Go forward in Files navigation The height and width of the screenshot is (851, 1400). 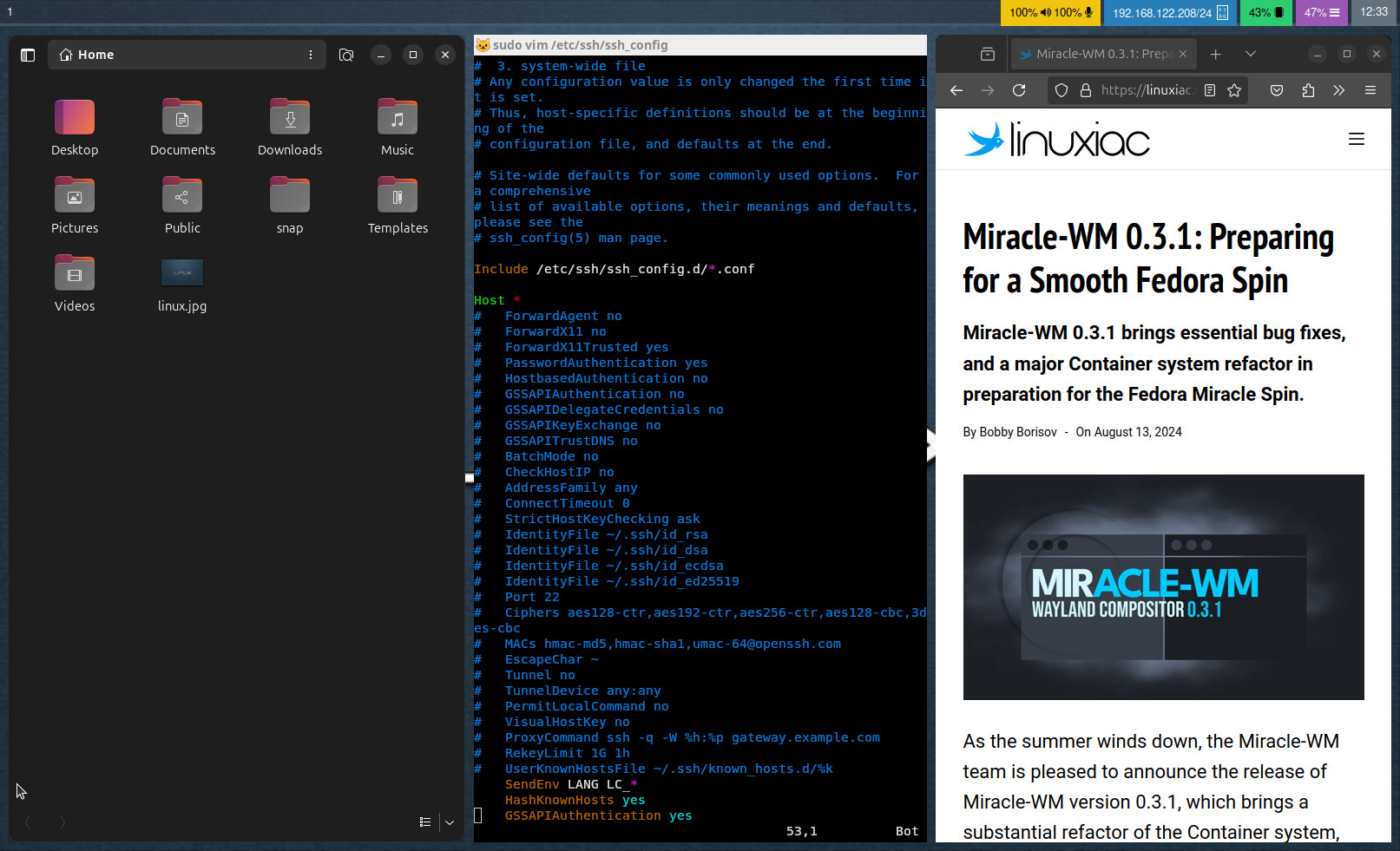tap(62, 822)
